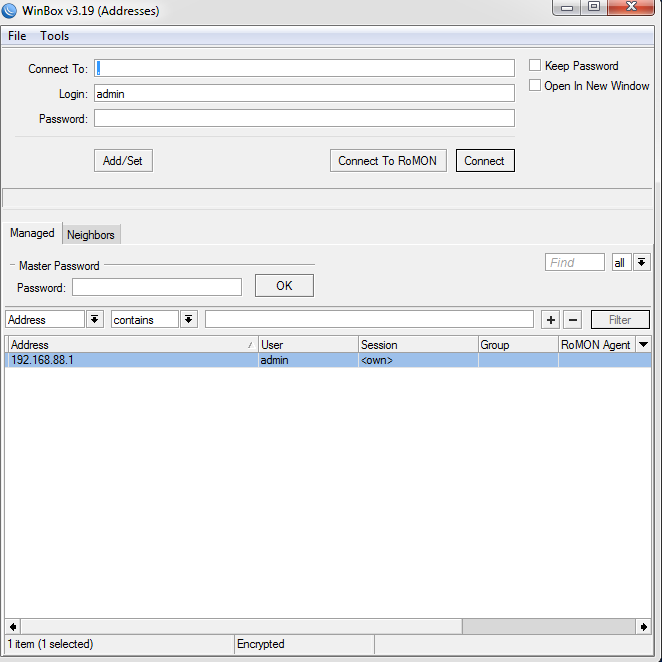This screenshot has width=662, height=662.
Task: Click '1 item (1 selected)' status text
Action: coord(50,644)
